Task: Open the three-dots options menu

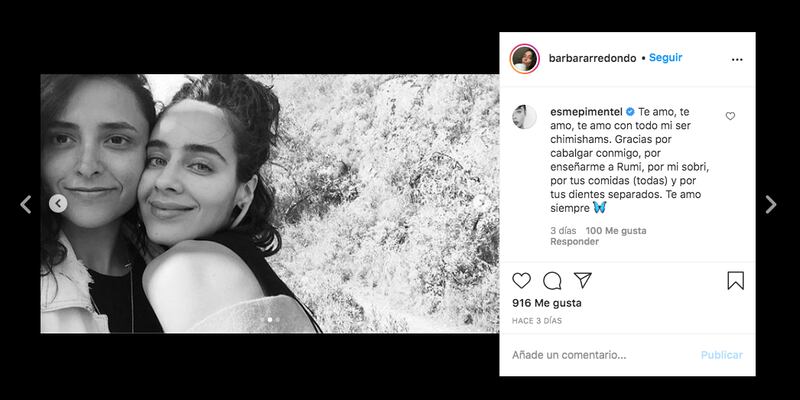Action: point(737,59)
